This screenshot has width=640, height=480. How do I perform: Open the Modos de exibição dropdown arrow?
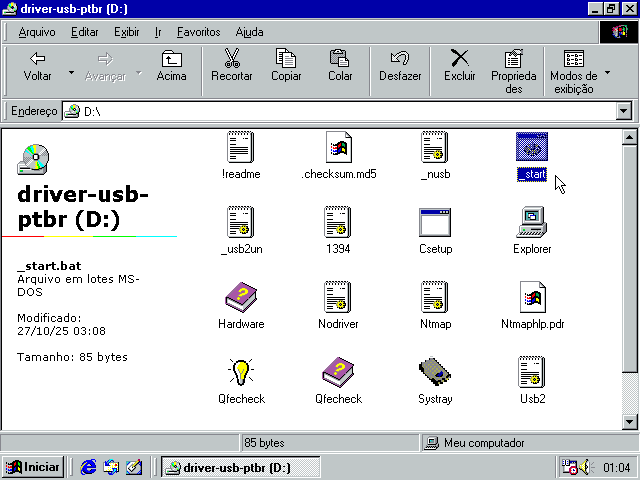[607, 74]
